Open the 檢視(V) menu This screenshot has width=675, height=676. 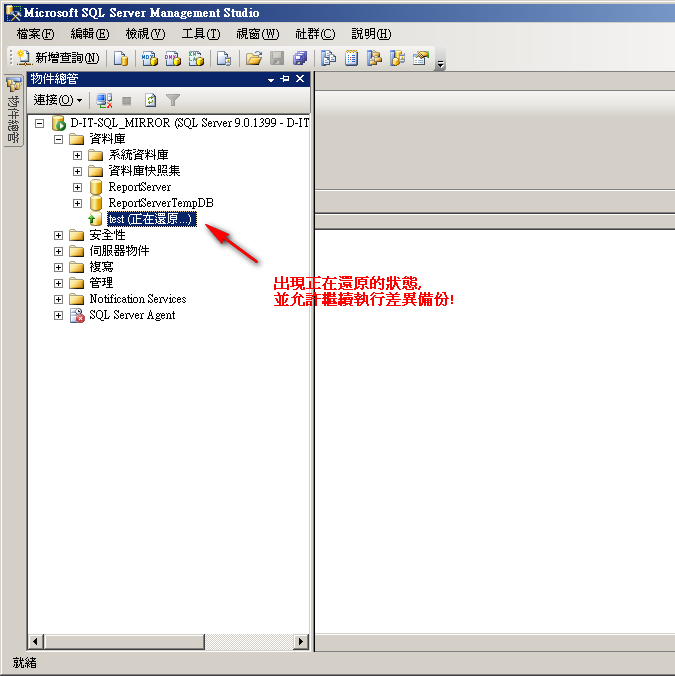(x=145, y=34)
